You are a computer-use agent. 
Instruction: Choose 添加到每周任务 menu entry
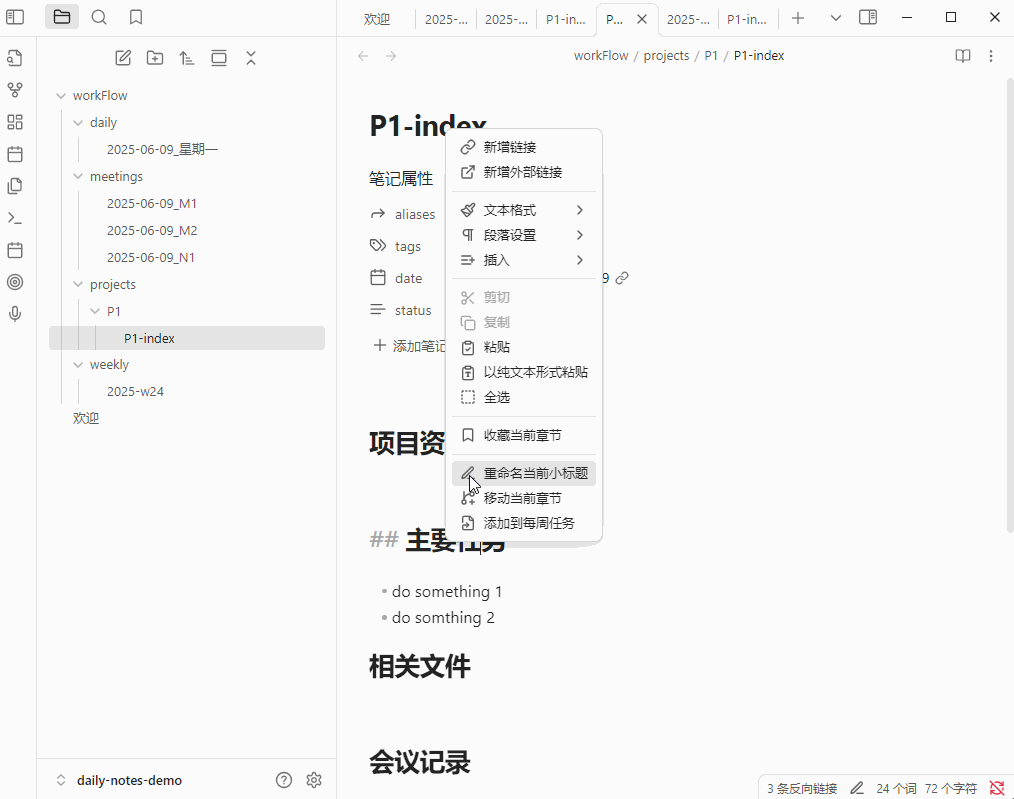[x=524, y=523]
